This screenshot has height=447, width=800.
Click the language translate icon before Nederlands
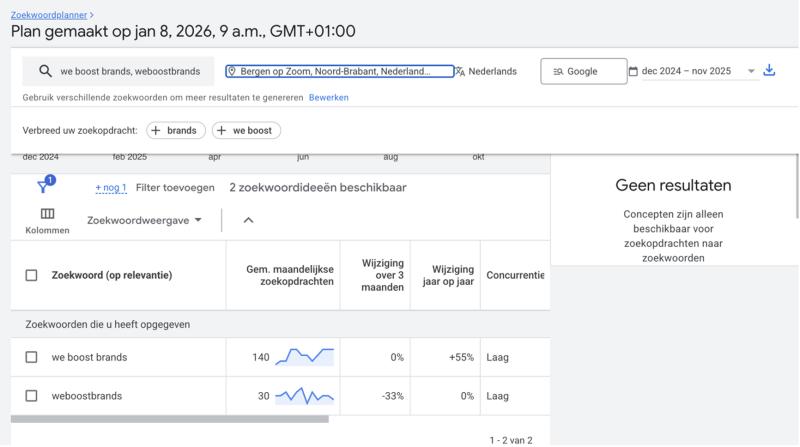[x=460, y=71]
